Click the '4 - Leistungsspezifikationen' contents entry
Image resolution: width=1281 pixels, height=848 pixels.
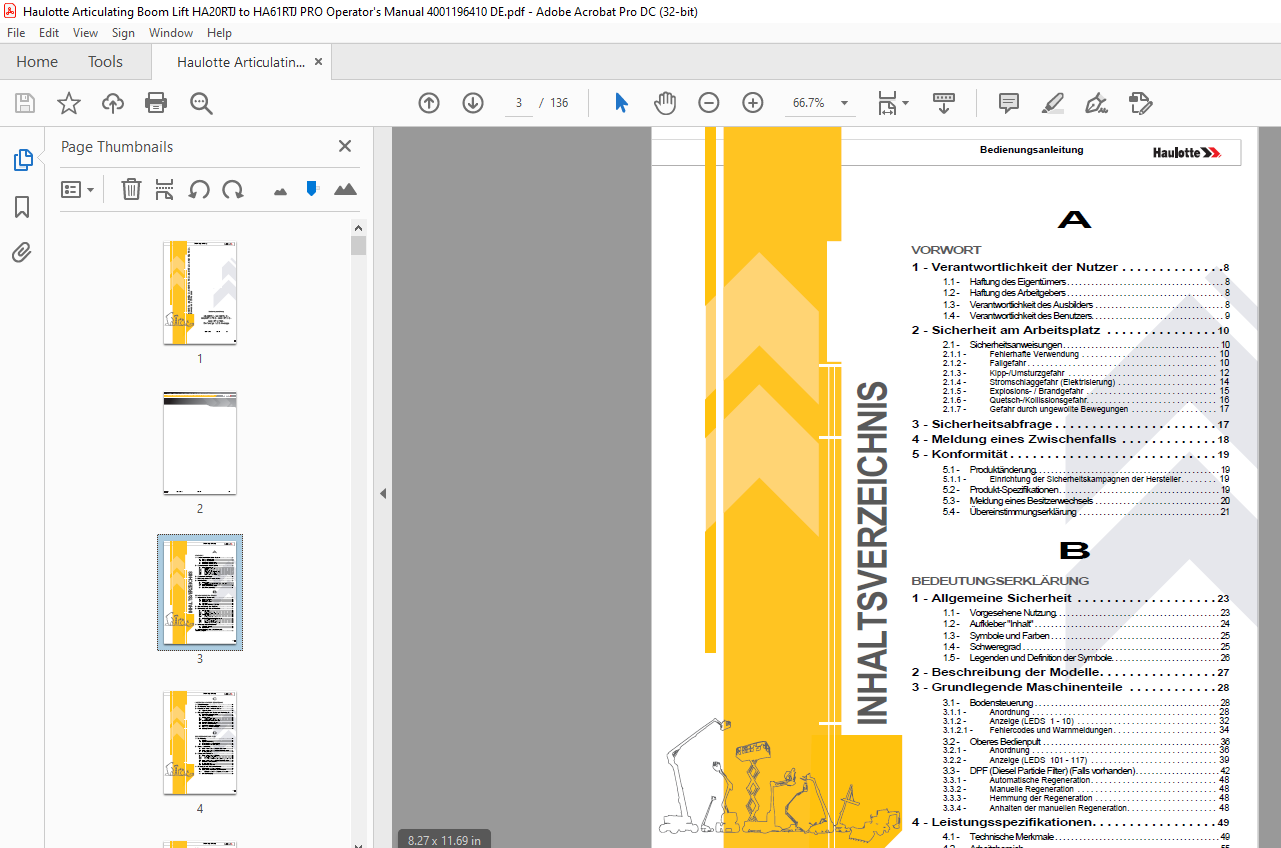coord(1070,822)
